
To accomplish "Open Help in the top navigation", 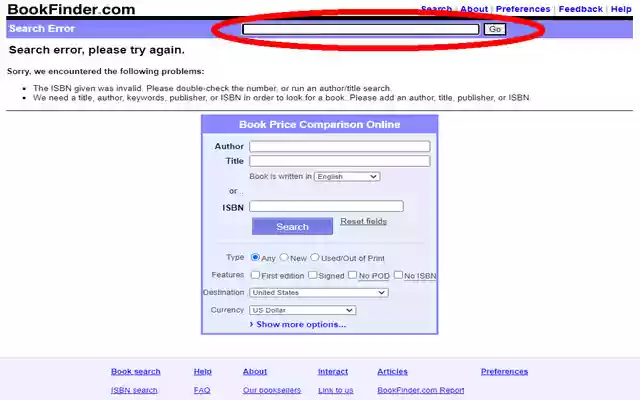I will coord(621,9).
